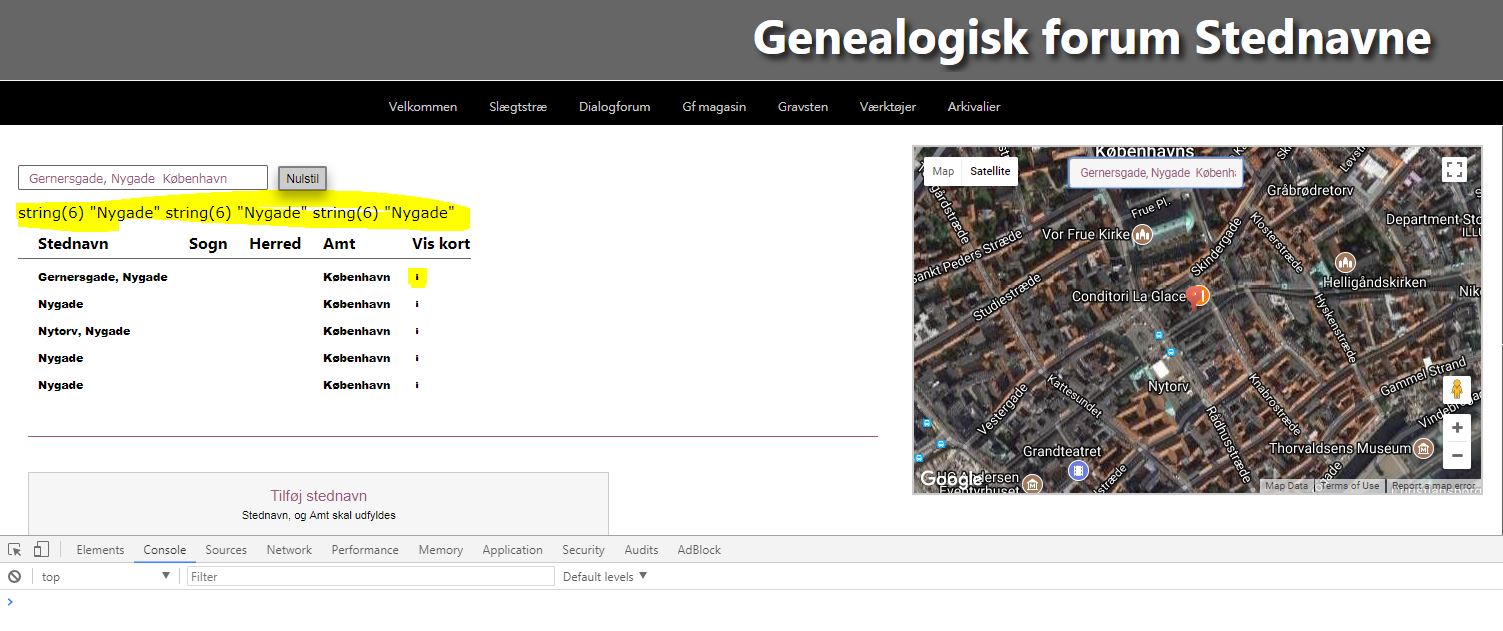Click the red location marker on the map

(x=1194, y=296)
